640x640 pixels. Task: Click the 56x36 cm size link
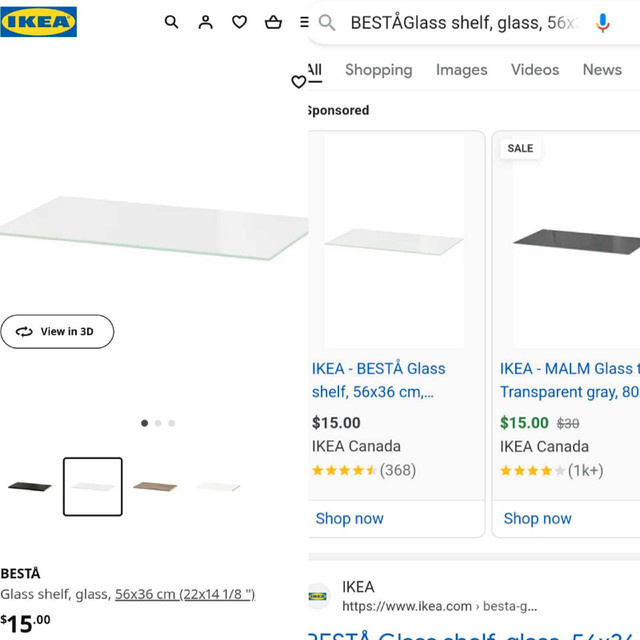point(184,594)
